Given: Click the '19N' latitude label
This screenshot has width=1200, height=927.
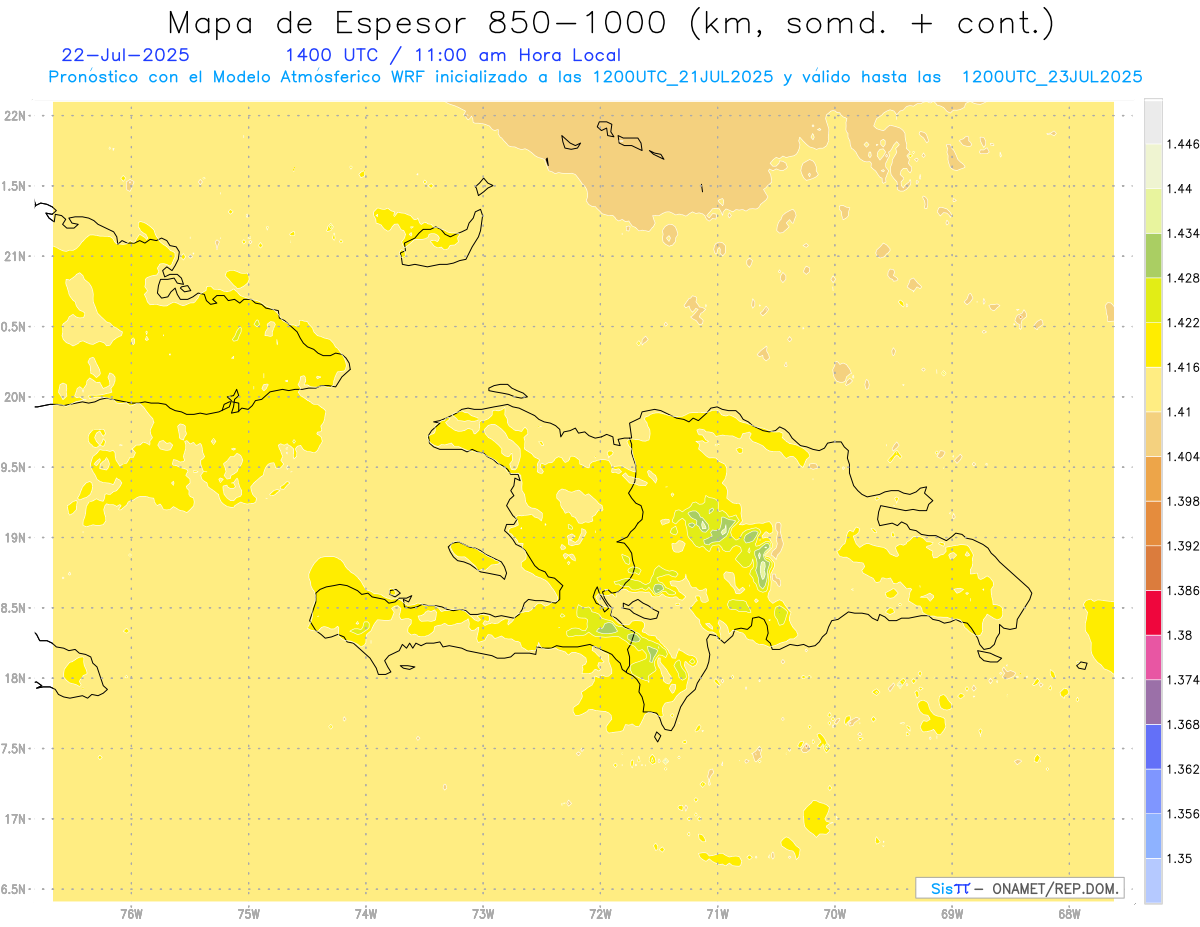Looking at the screenshot, I should 15,538.
